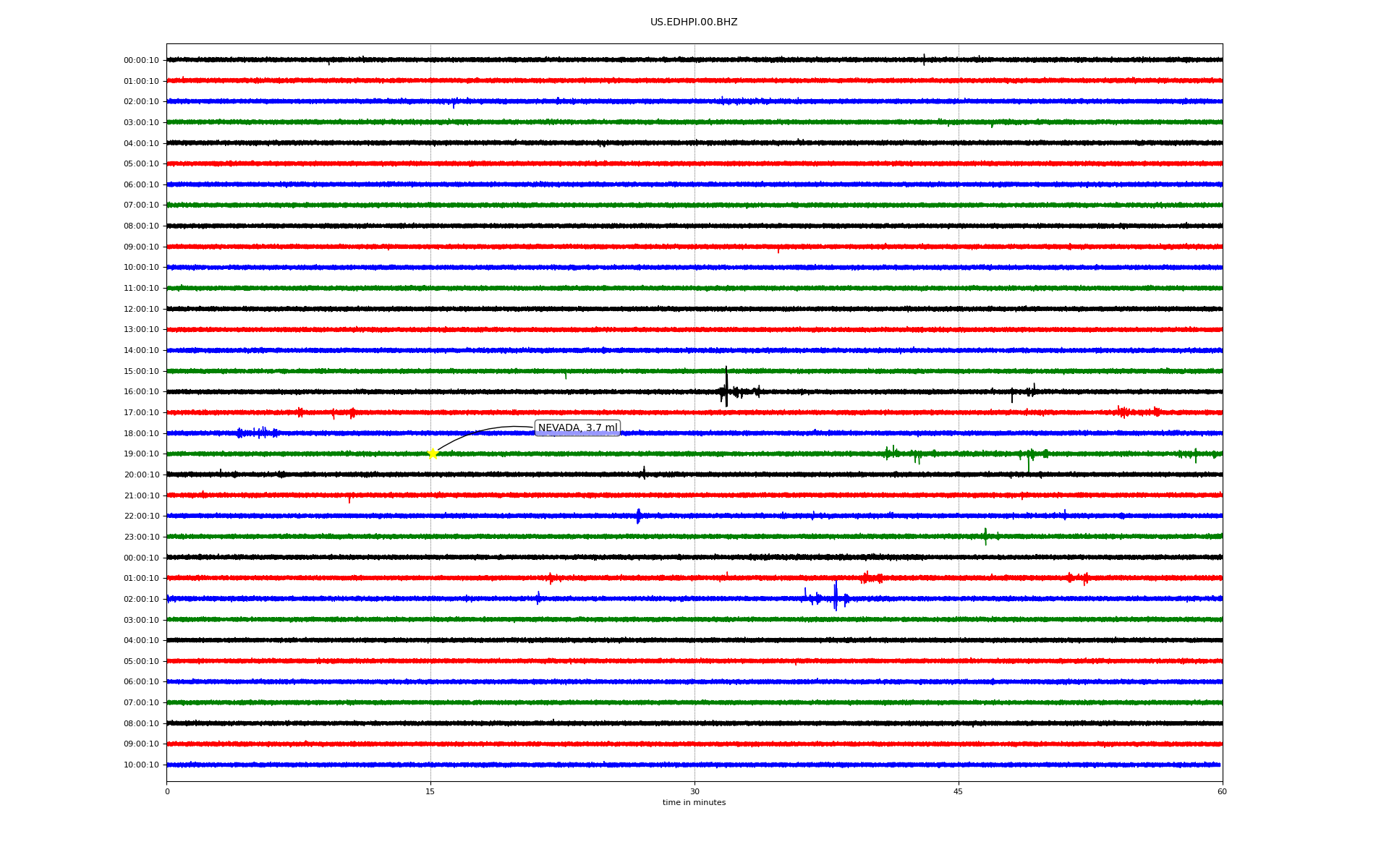Click the yellow star earthquake marker
The height and width of the screenshot is (868, 1389).
click(x=433, y=454)
